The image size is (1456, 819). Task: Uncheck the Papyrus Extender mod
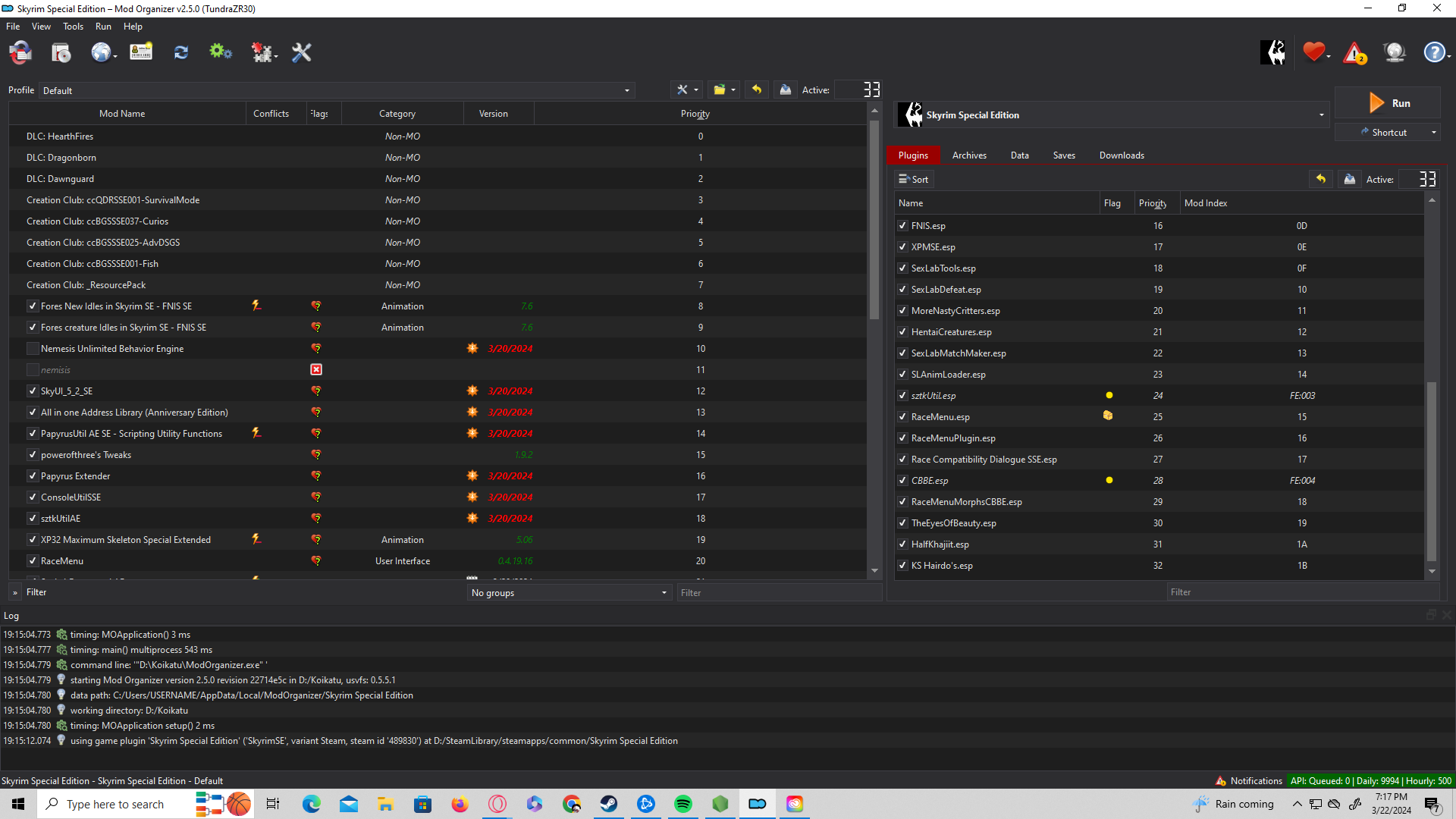[32, 475]
